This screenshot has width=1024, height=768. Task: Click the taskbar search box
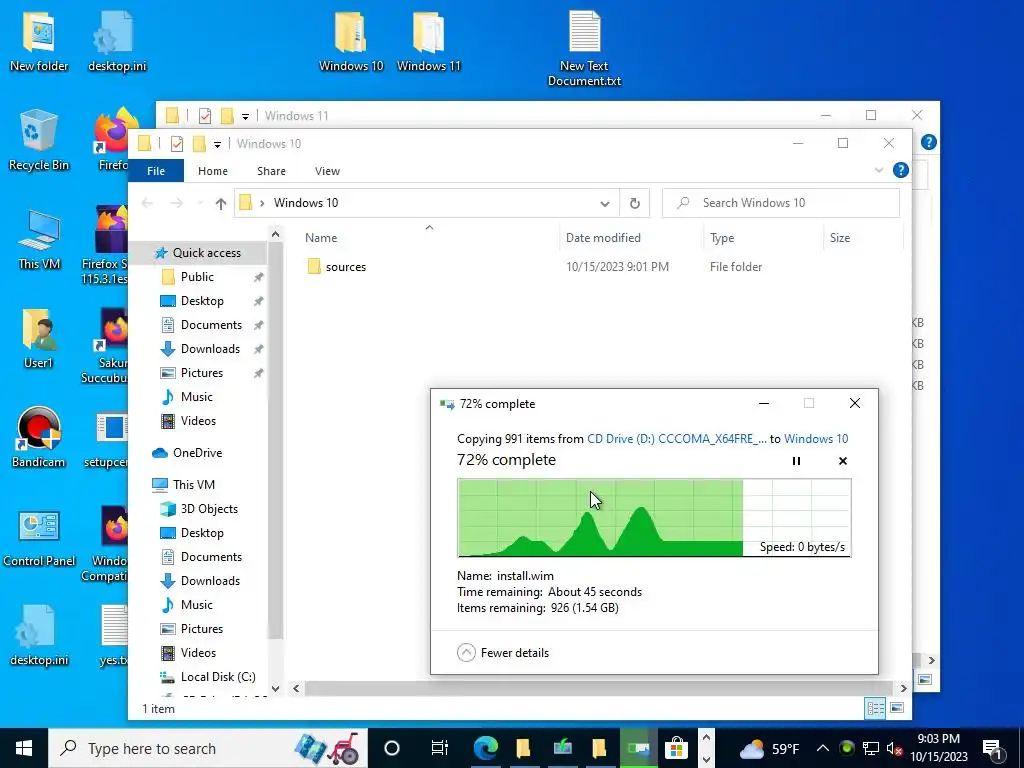(208, 748)
